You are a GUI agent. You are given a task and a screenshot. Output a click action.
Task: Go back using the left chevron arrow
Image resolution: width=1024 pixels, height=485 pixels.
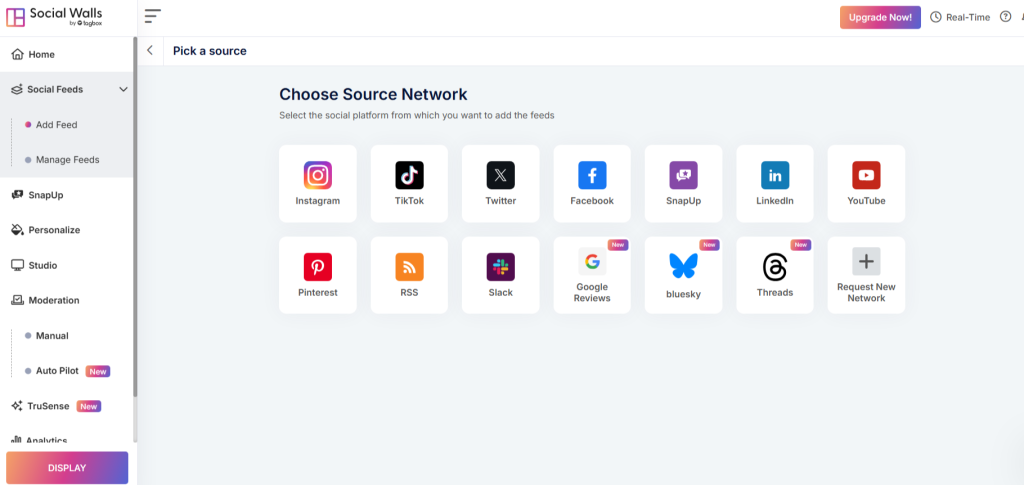(150, 50)
